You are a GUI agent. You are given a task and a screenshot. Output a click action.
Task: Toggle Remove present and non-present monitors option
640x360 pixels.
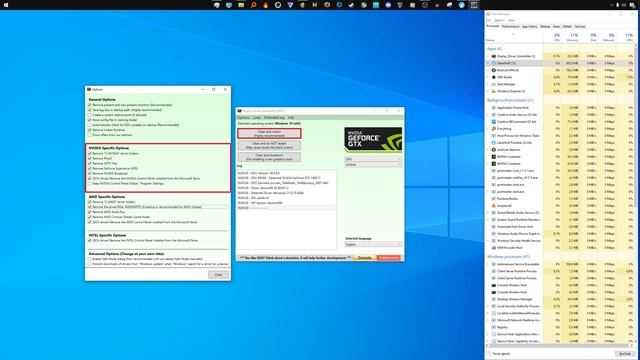(90, 105)
